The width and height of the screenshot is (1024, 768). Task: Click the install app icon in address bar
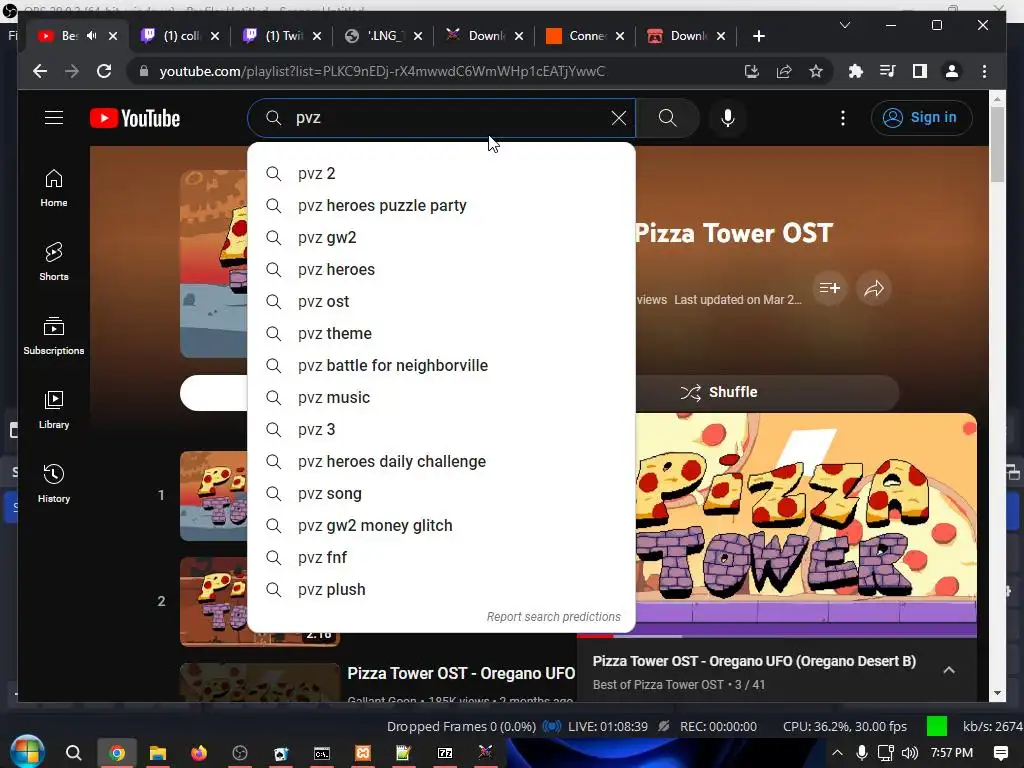[x=752, y=71]
